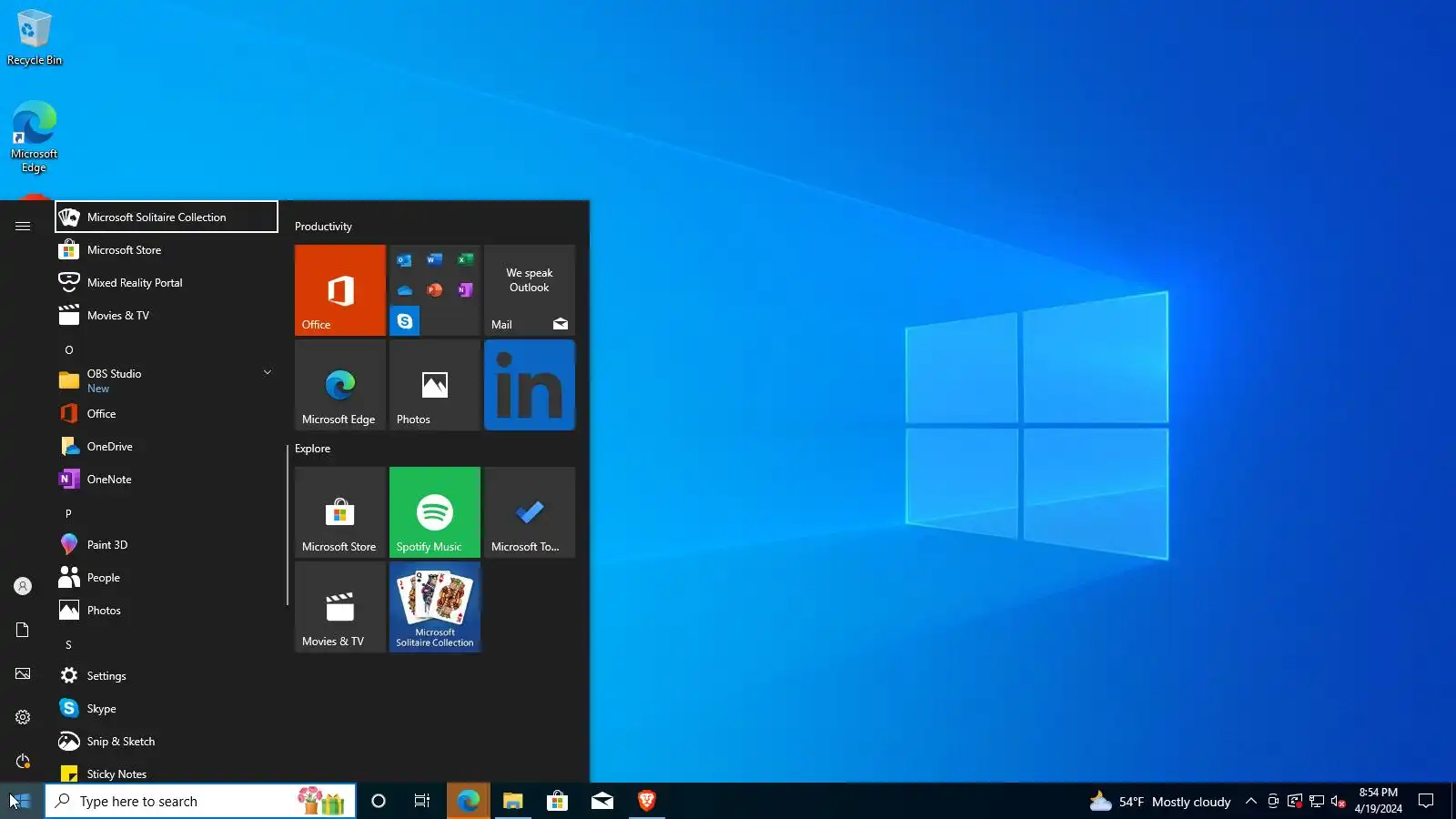Open the Action Center notifications icon
This screenshot has height=819, width=1456.
(x=1426, y=801)
